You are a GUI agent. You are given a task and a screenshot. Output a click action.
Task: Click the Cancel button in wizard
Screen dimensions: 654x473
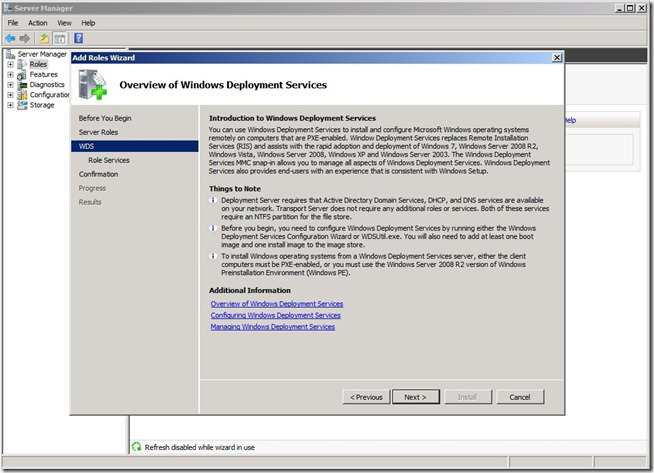point(519,397)
